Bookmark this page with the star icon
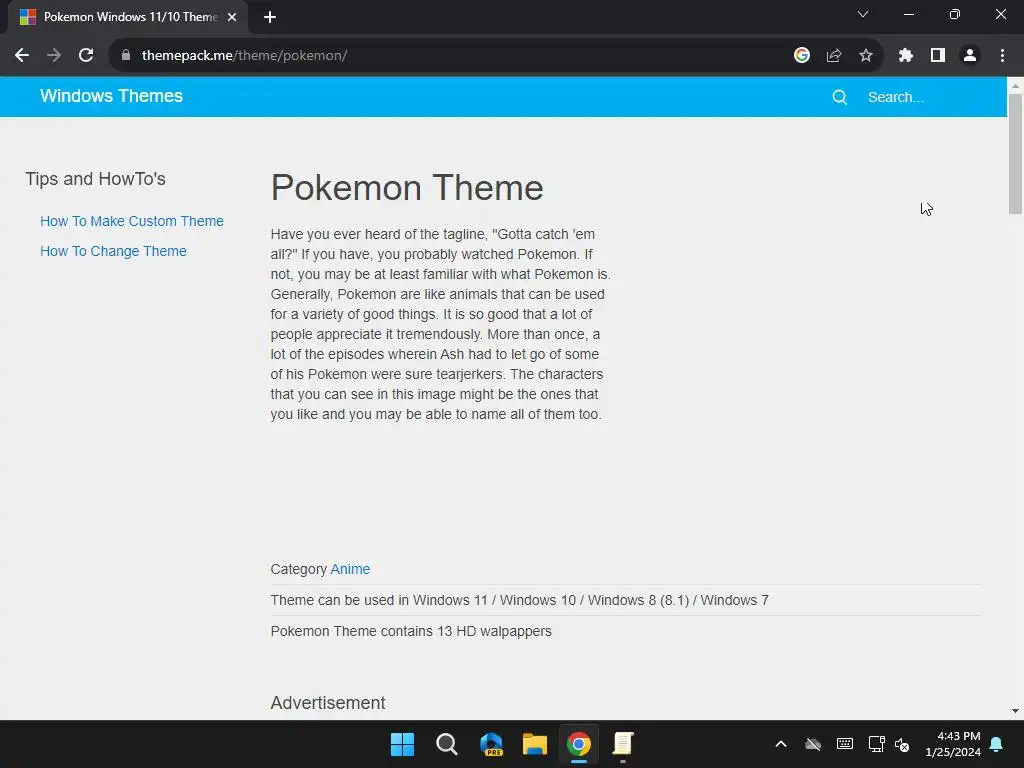Image resolution: width=1024 pixels, height=768 pixels. 866,56
